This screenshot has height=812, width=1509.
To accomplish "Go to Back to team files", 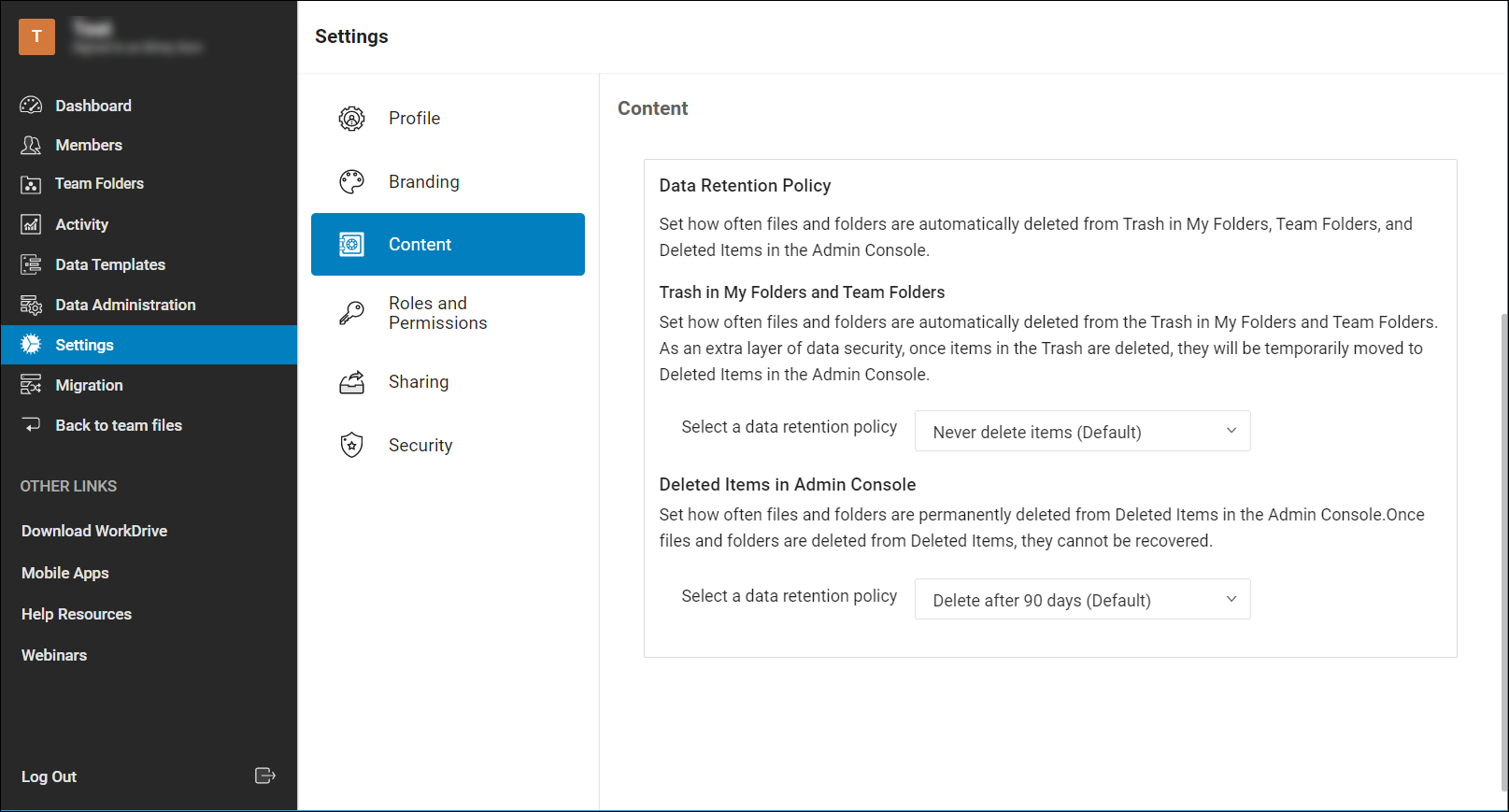I will coord(119,425).
